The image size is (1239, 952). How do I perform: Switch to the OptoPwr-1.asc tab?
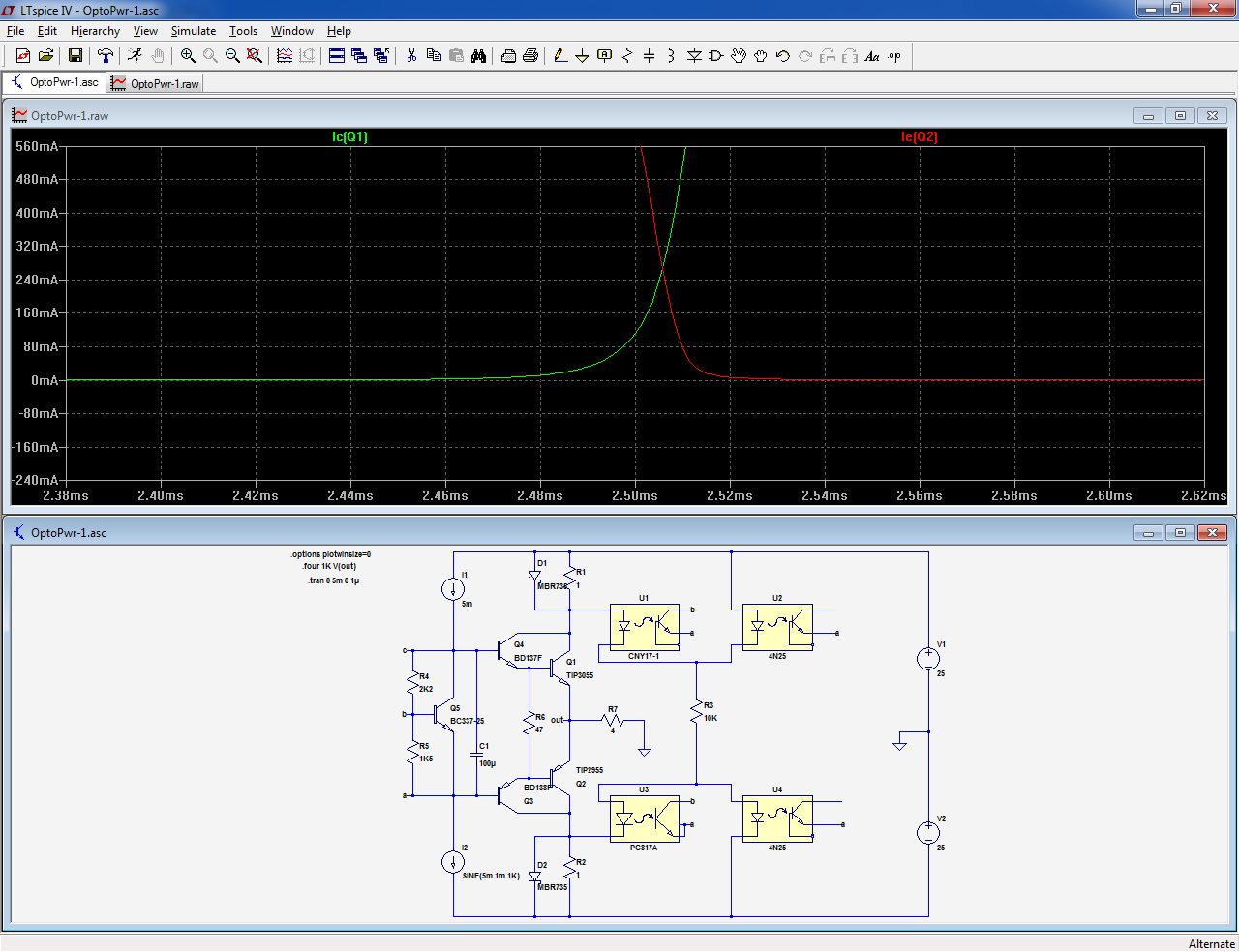55,82
